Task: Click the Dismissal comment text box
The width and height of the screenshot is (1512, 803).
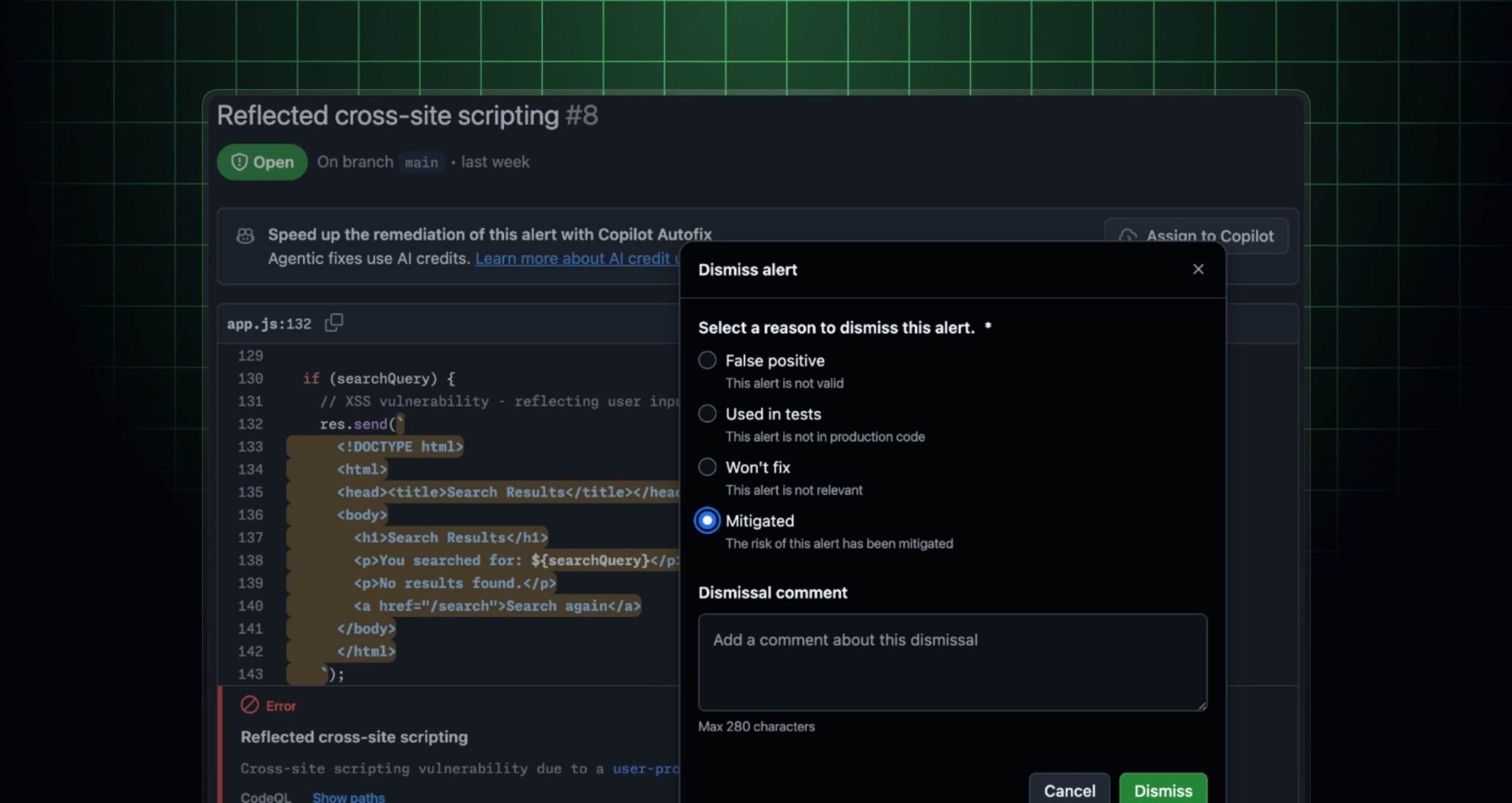Action: point(952,662)
